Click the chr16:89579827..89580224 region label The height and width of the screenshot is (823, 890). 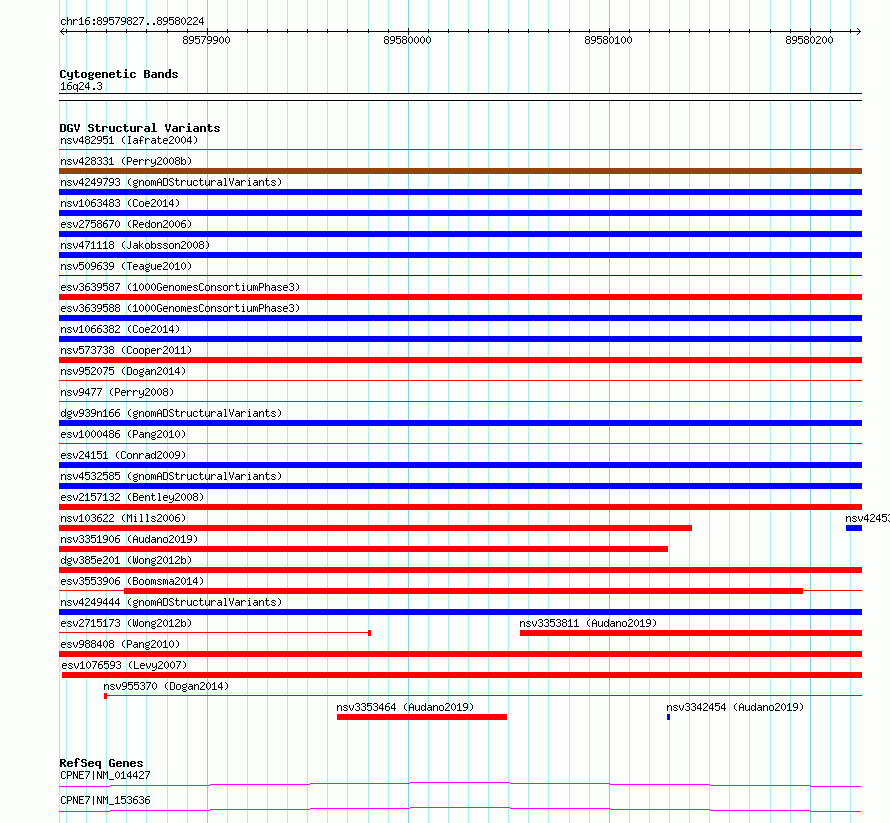point(132,21)
